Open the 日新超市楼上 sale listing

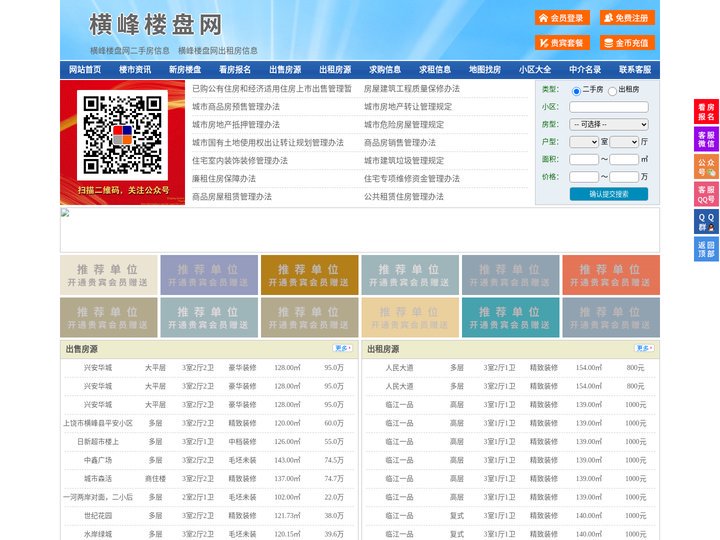click(x=98, y=442)
